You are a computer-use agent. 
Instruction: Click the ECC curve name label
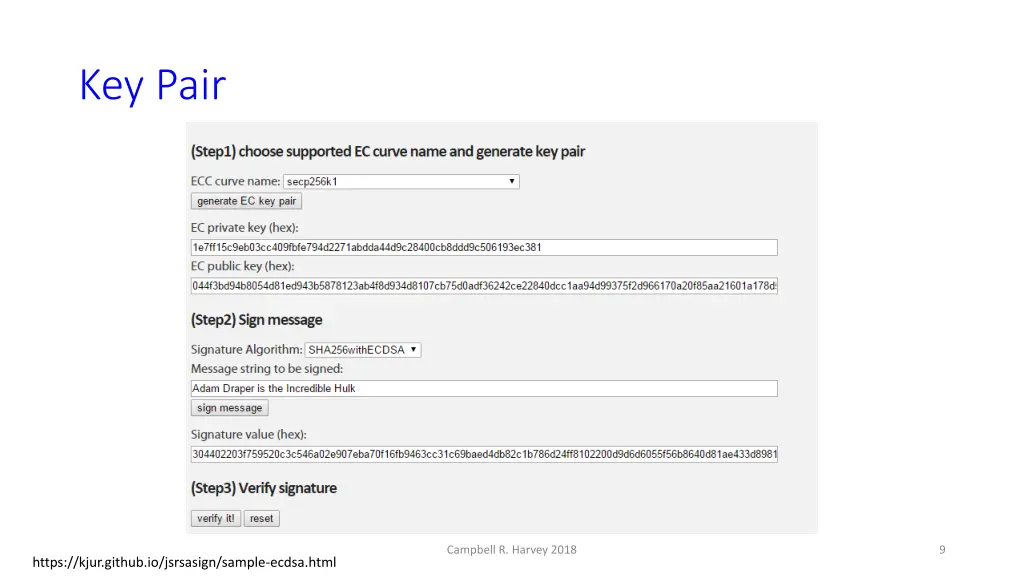click(235, 182)
